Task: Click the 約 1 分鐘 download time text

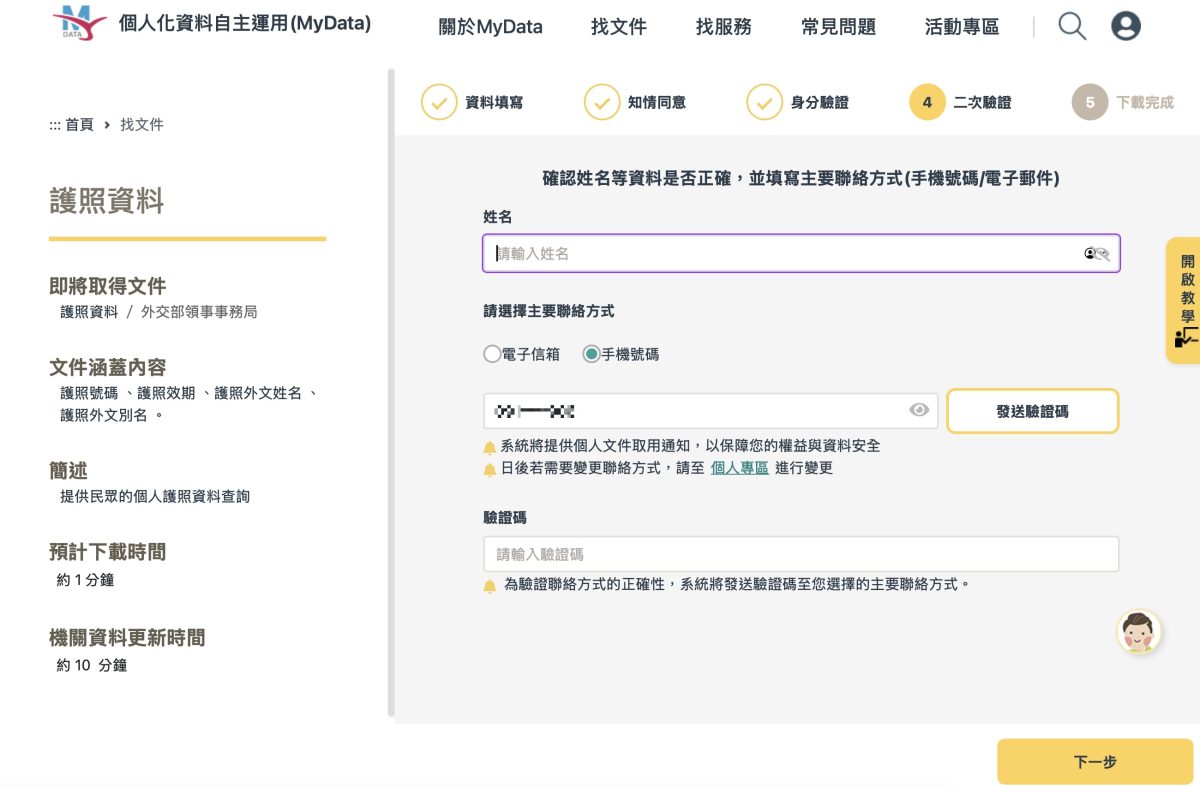Action: (85, 580)
